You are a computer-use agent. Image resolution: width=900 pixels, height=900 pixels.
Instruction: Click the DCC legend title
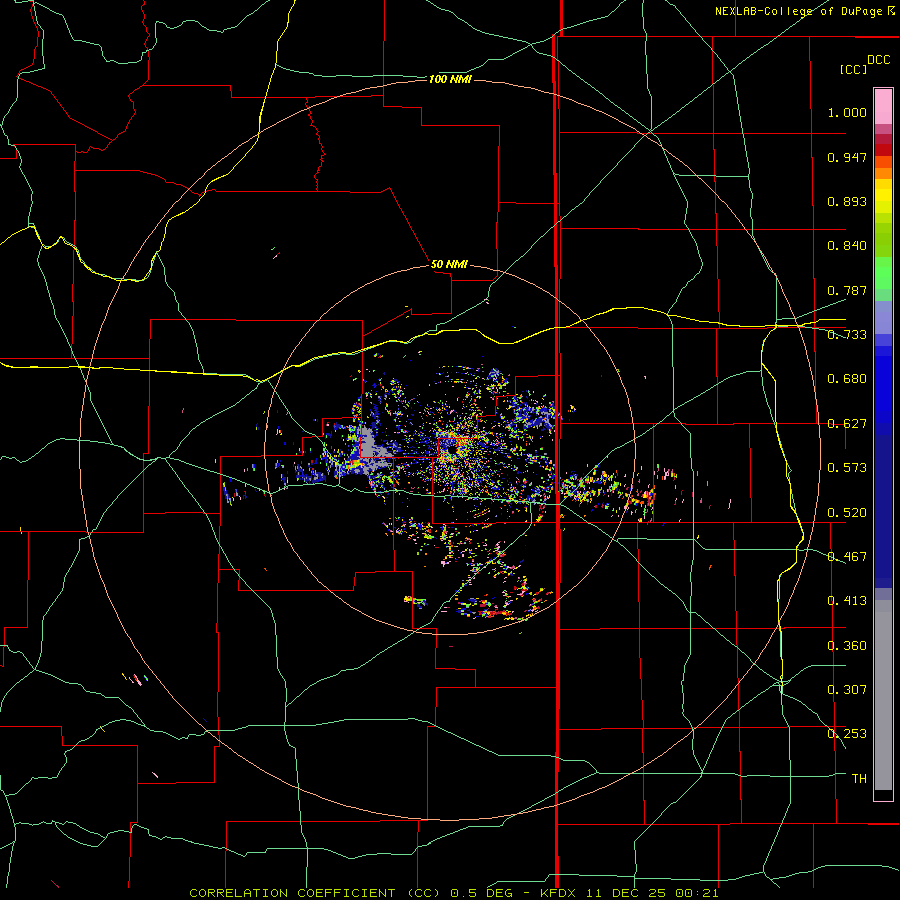(878, 60)
